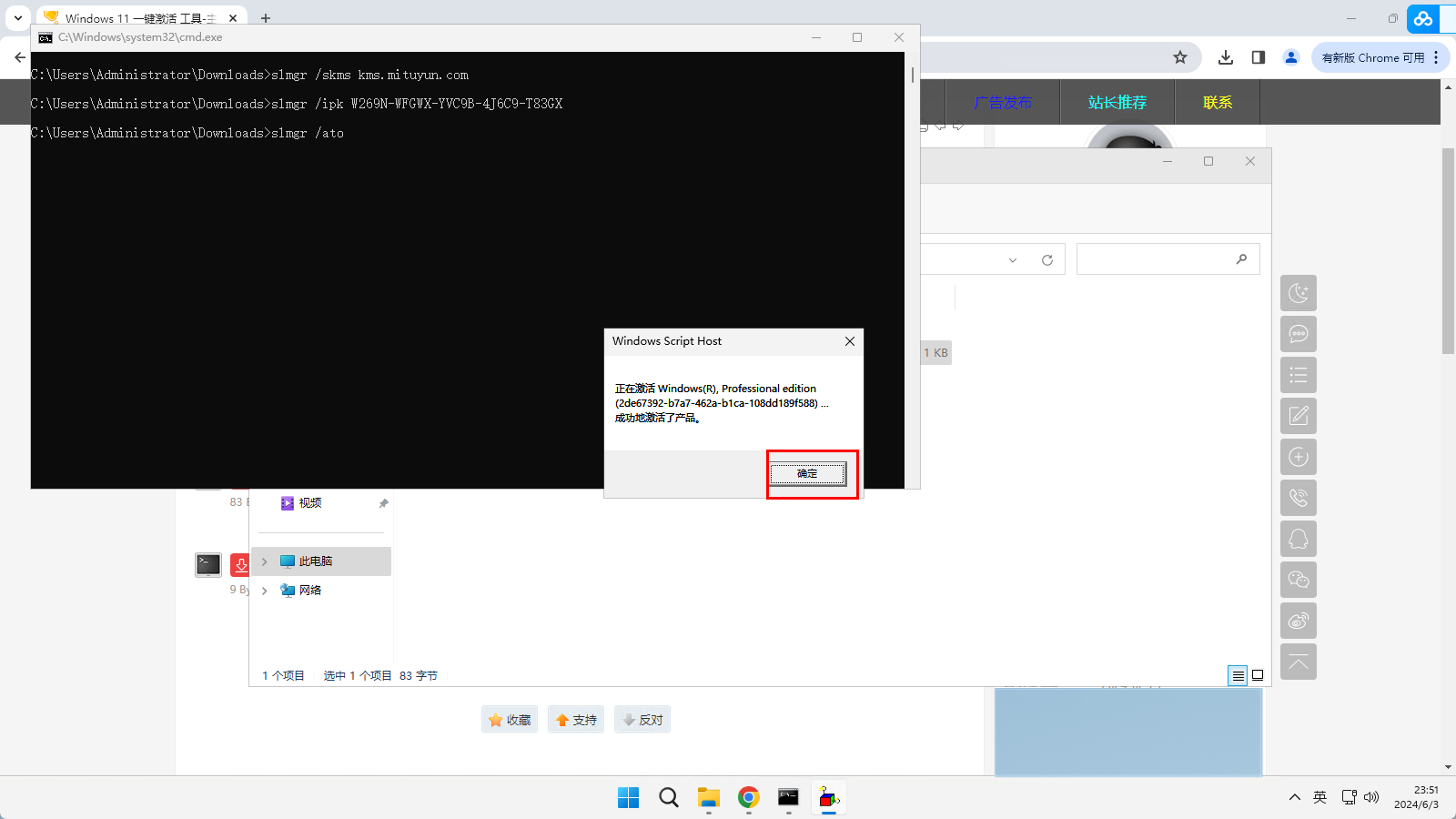Screen dimensions: 1456x819
Task: Click the 反对 downvote button
Action: point(642,720)
